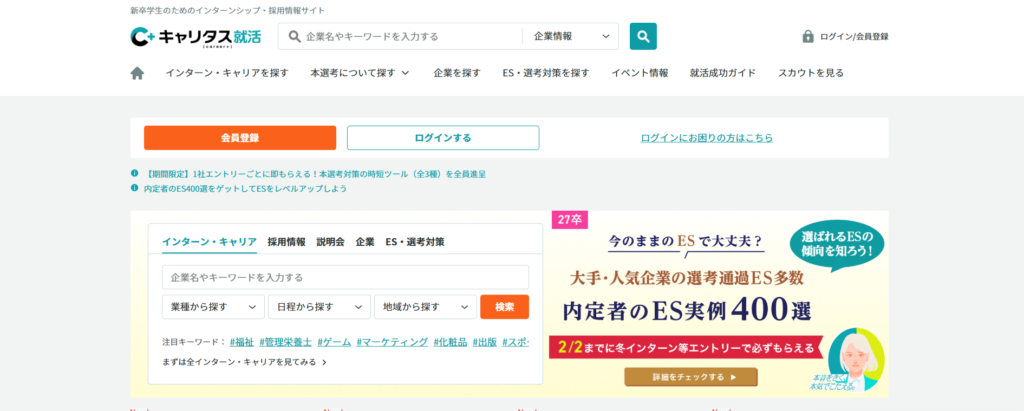Click the lock icon beside ログイン/会員登録
1024x411 pixels.
click(808, 36)
